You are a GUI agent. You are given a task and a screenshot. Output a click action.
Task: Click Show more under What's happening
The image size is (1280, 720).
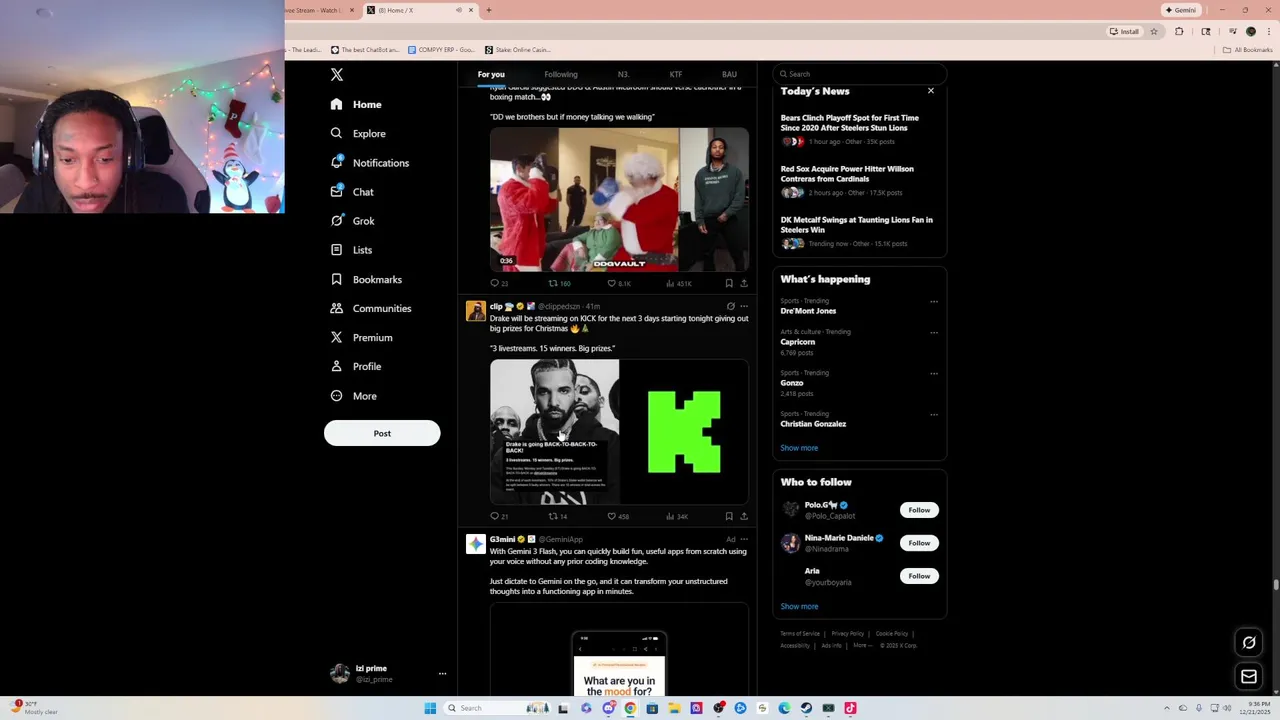[799, 448]
